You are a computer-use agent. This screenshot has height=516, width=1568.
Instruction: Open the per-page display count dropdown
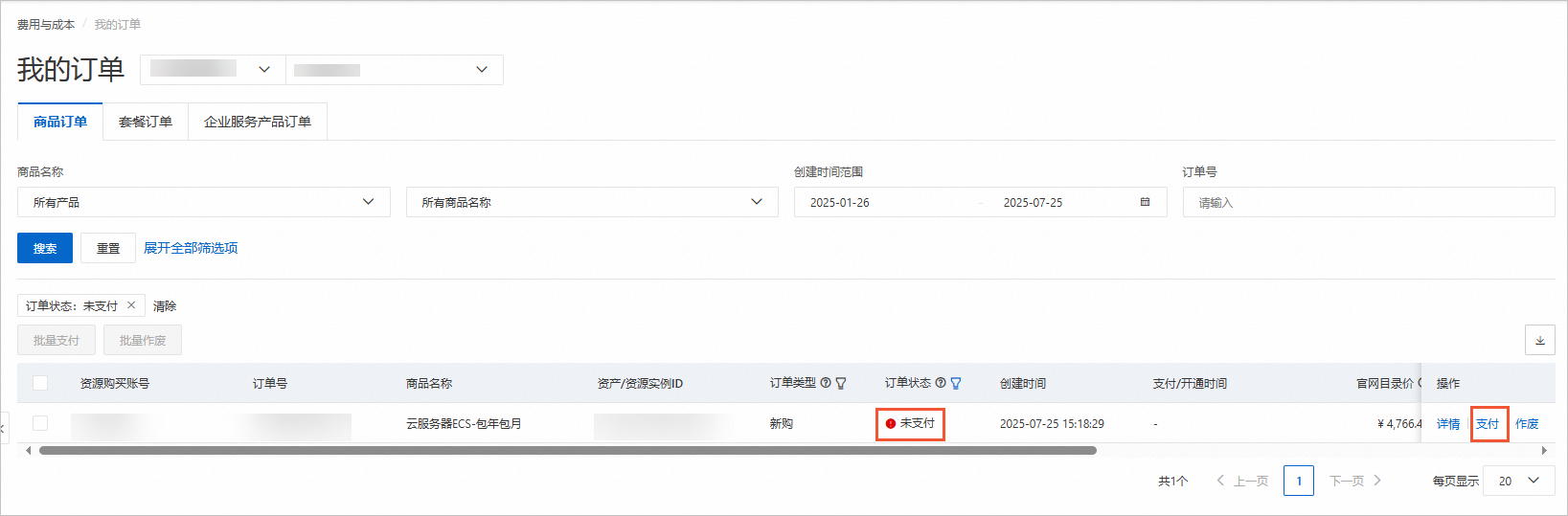click(1519, 481)
